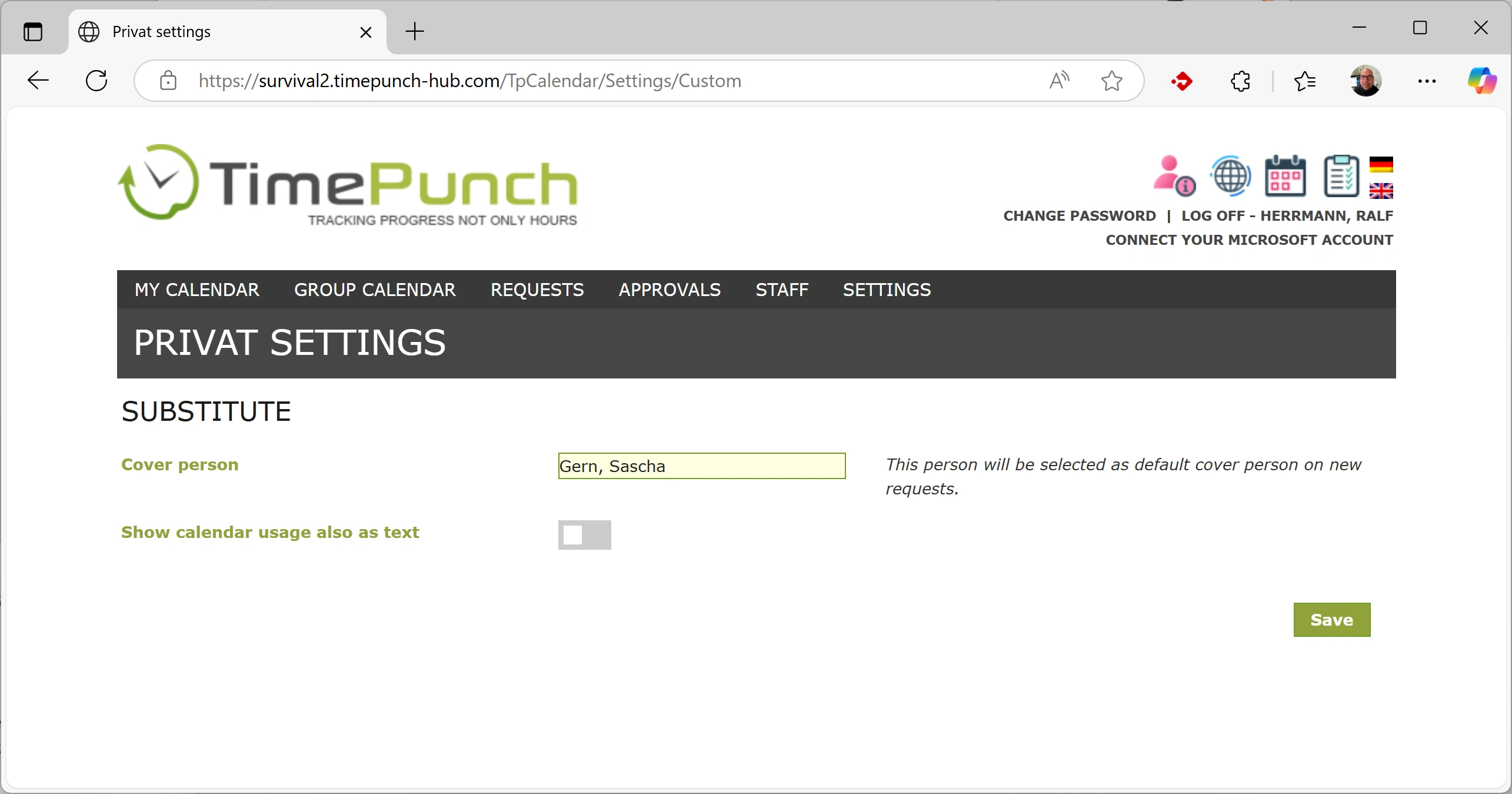Toggle Show calendar usage also as text
Screen dimensions: 1512x794
coord(584,535)
